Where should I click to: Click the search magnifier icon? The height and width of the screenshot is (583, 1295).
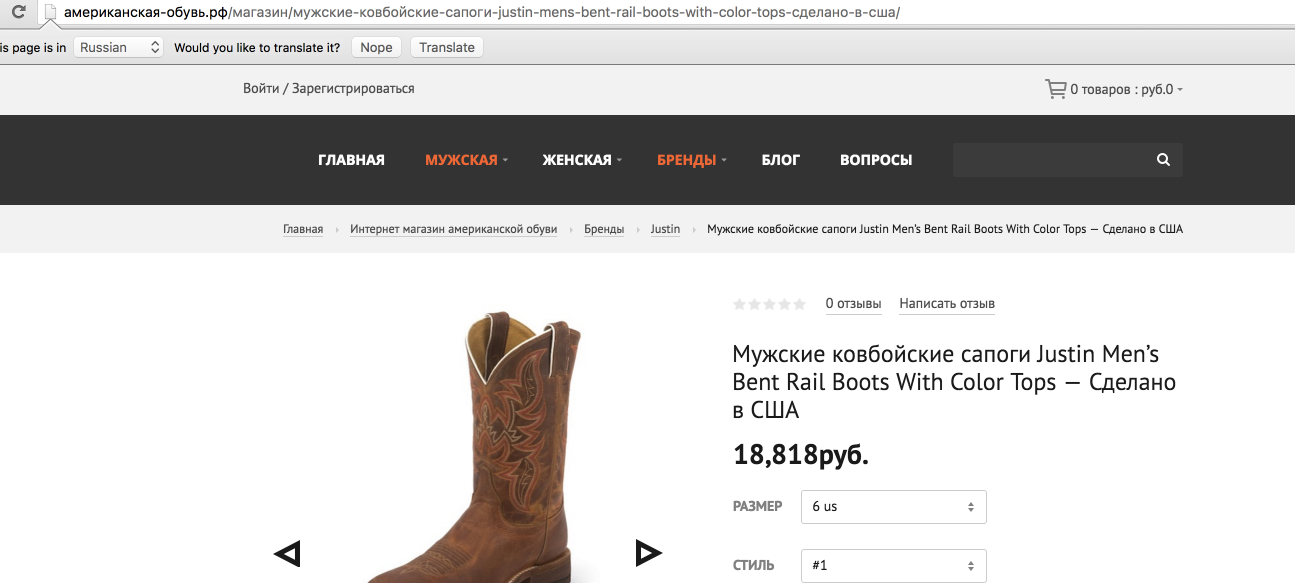click(1163, 160)
